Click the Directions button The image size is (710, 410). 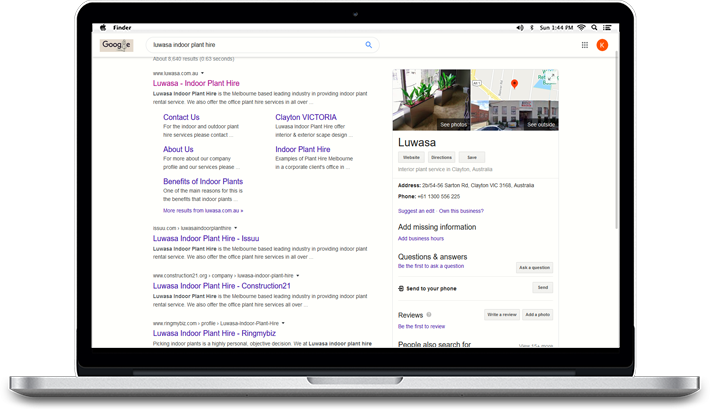tap(441, 157)
